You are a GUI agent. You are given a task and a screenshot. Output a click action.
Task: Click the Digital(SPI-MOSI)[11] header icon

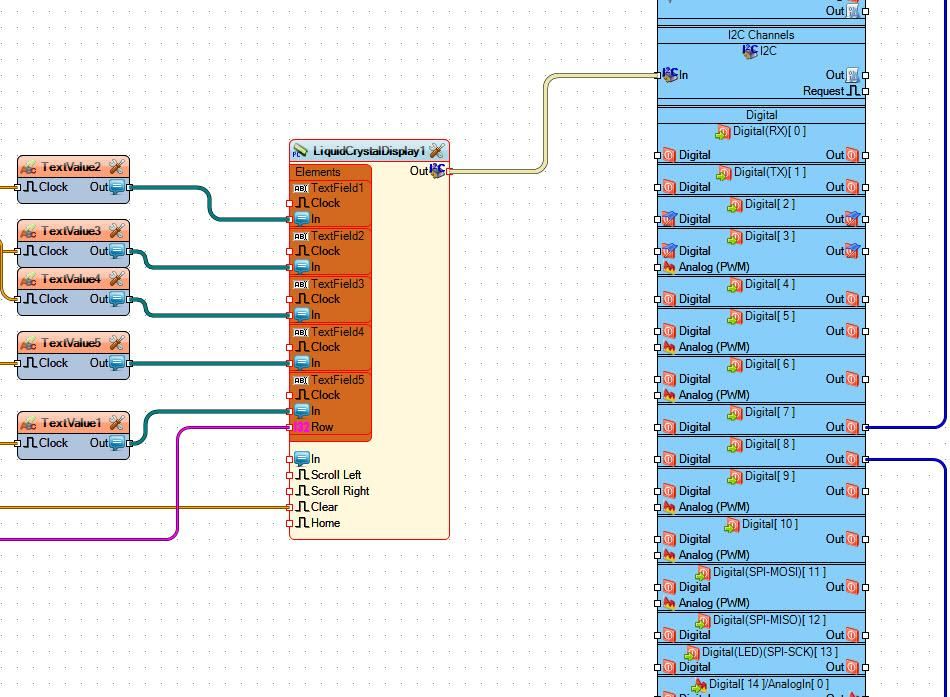pos(702,572)
